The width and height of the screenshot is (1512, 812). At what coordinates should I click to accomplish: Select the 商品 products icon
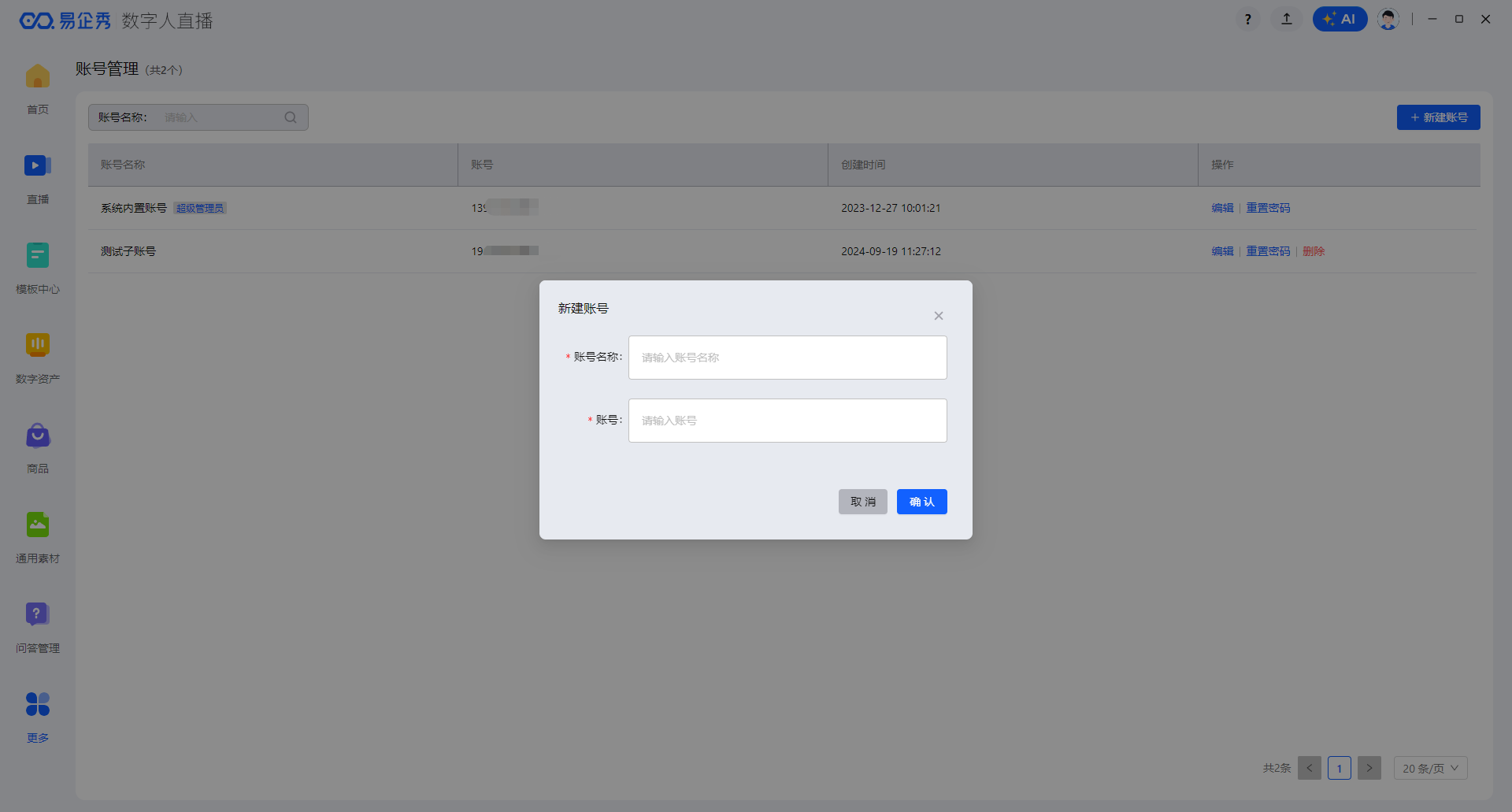click(x=37, y=436)
